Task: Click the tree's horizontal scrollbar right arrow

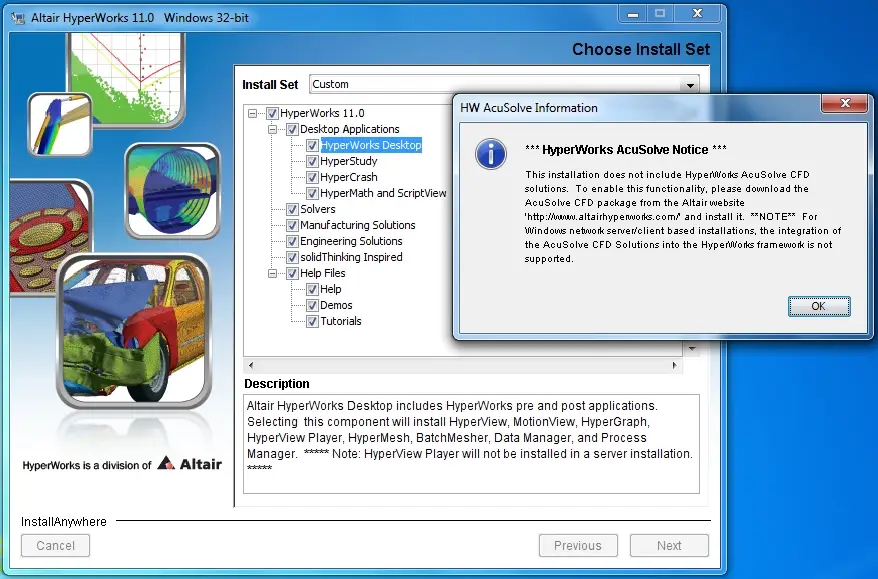Action: [674, 366]
